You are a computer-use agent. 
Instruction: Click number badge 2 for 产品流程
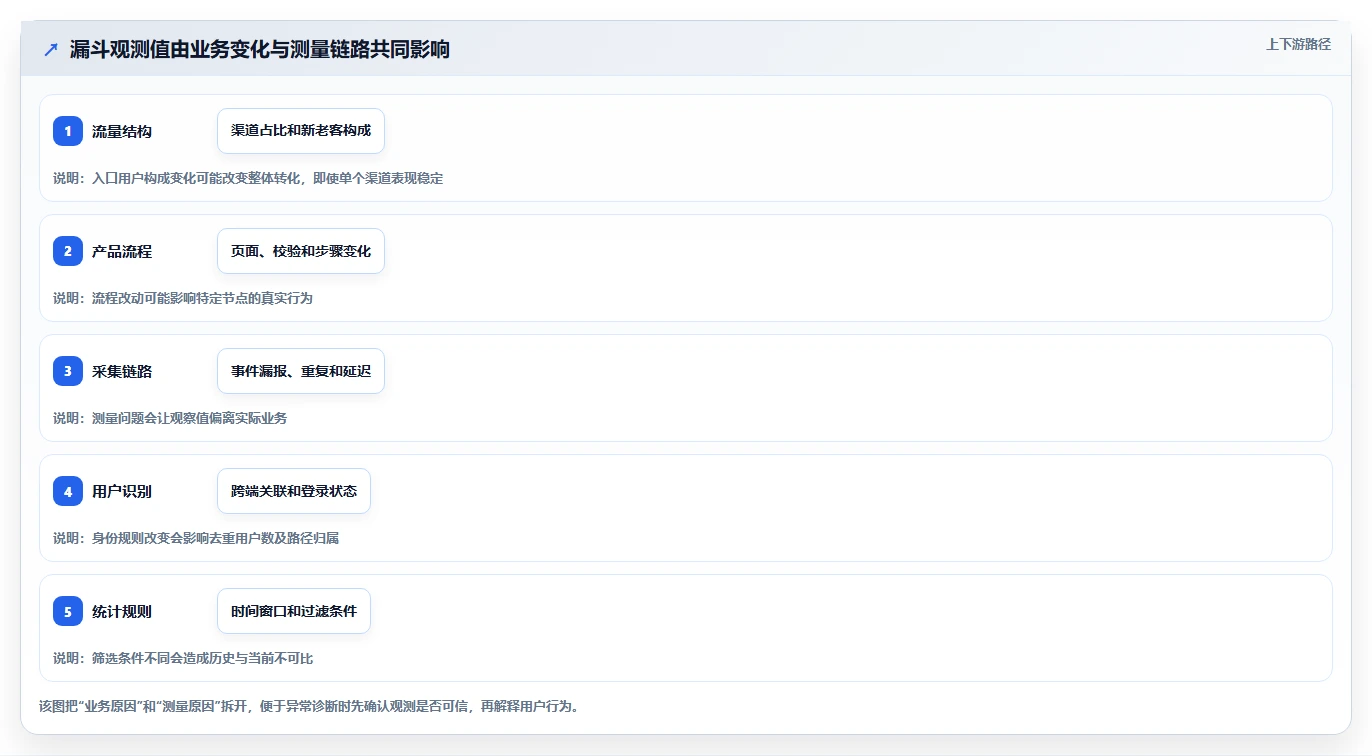(68, 251)
